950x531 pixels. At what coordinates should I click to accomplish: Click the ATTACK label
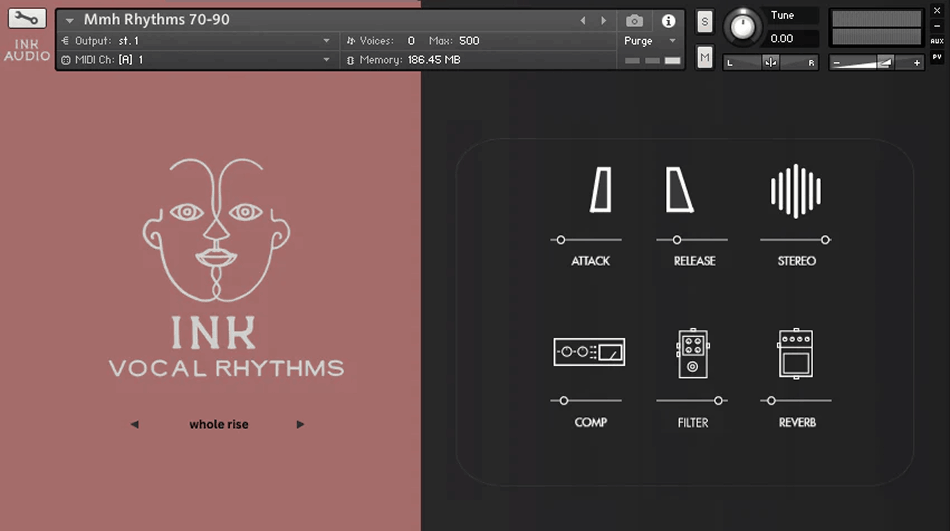pos(590,261)
